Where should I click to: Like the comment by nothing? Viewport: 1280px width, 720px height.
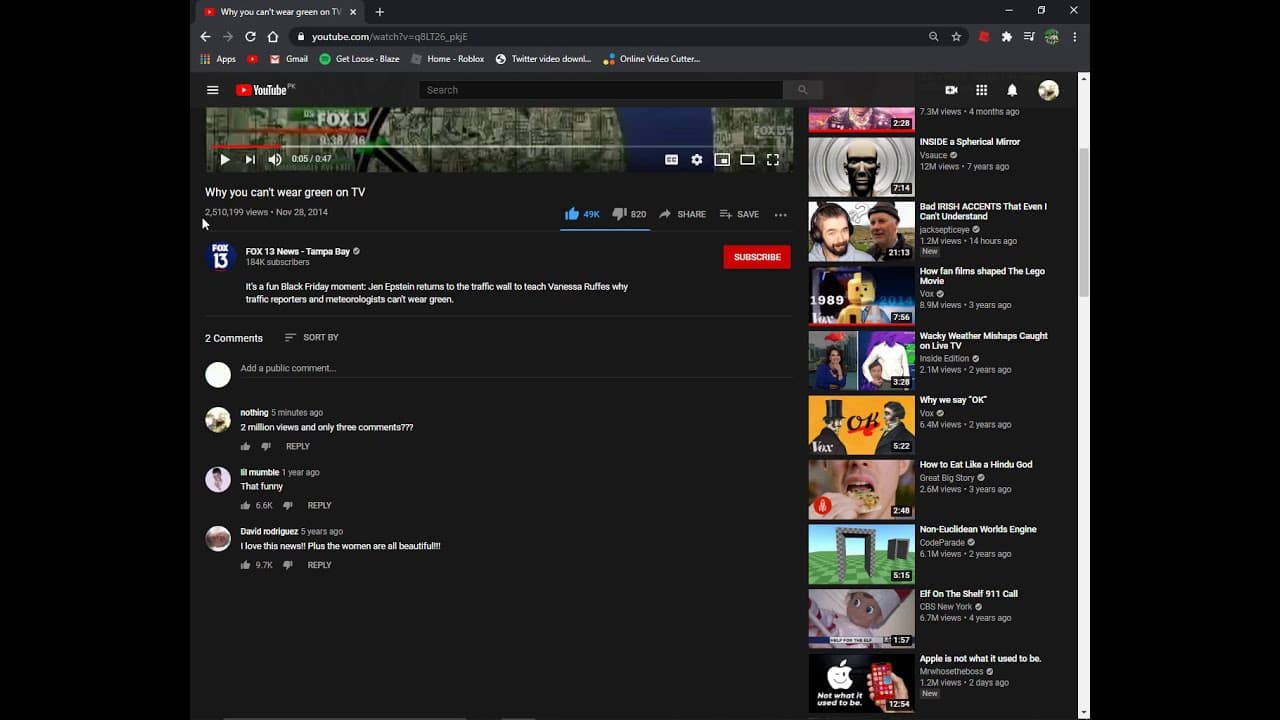245,447
